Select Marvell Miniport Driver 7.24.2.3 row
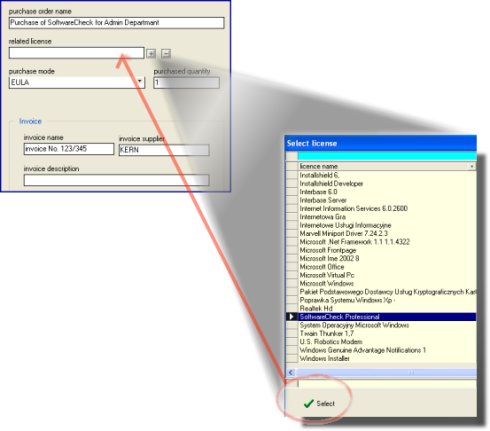The width and height of the screenshot is (490, 431). [x=387, y=233]
